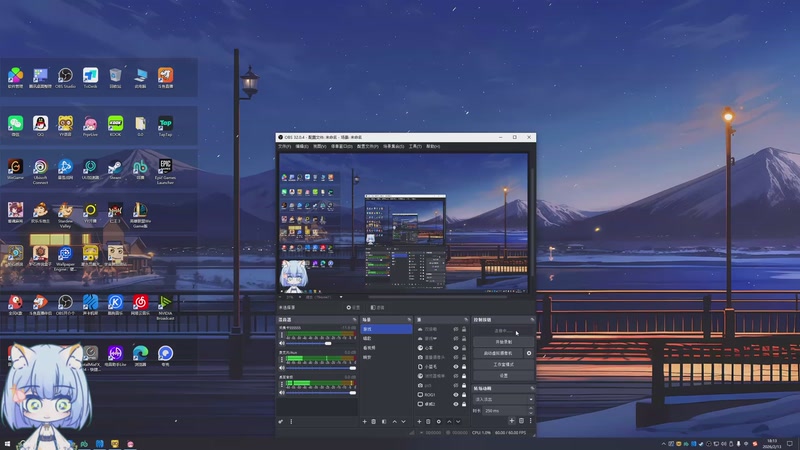This screenshot has height=450, width=800.
Task: Move selected scene down
Action: [x=404, y=421]
